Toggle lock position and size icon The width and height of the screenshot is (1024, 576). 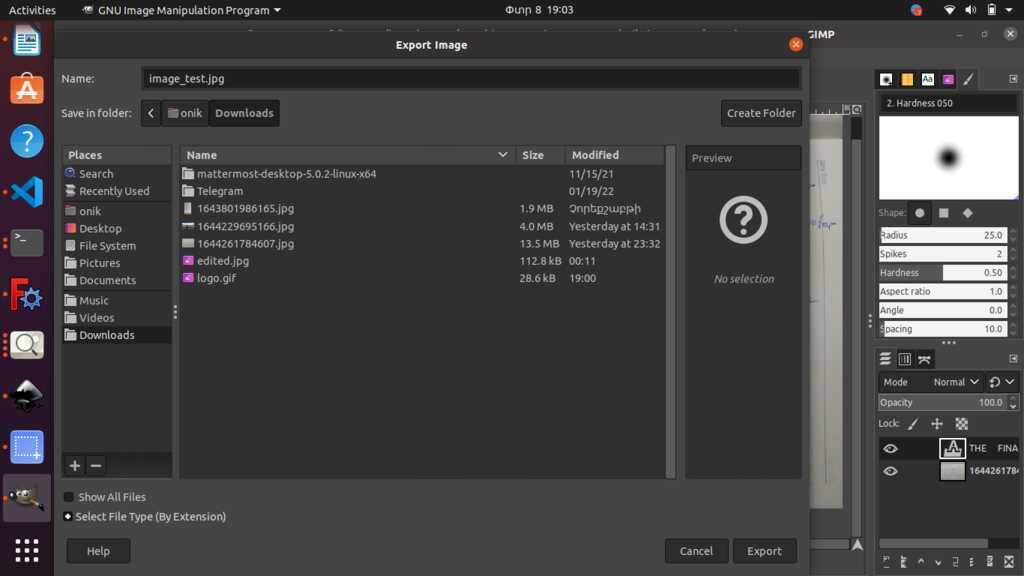pos(936,424)
